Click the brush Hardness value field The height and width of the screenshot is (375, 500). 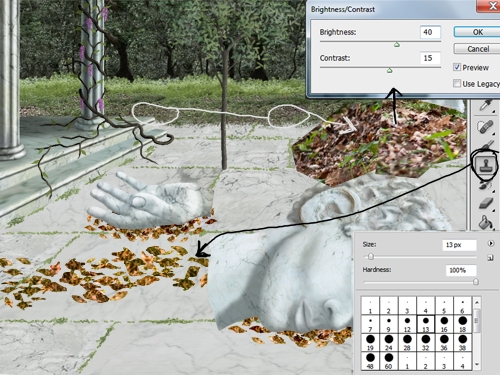pos(461,270)
